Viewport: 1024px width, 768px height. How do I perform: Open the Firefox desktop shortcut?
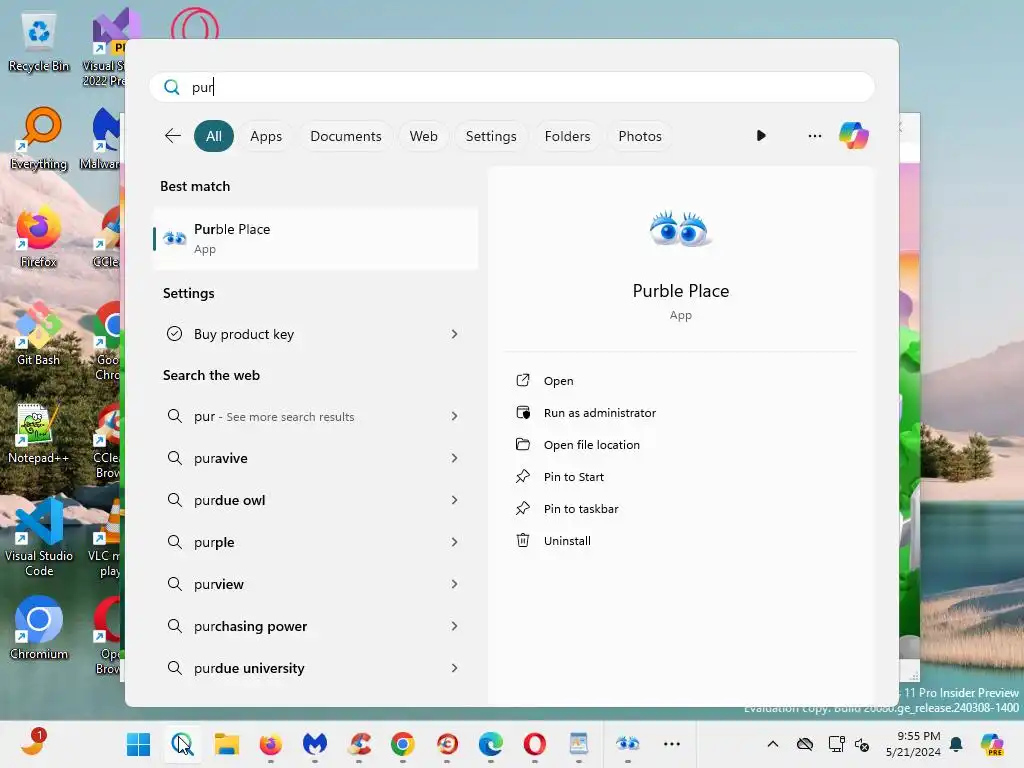click(39, 237)
